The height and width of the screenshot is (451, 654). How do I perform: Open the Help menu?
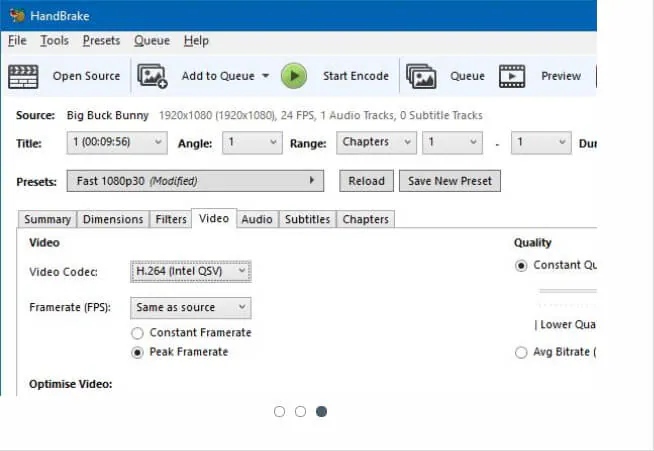[196, 40]
